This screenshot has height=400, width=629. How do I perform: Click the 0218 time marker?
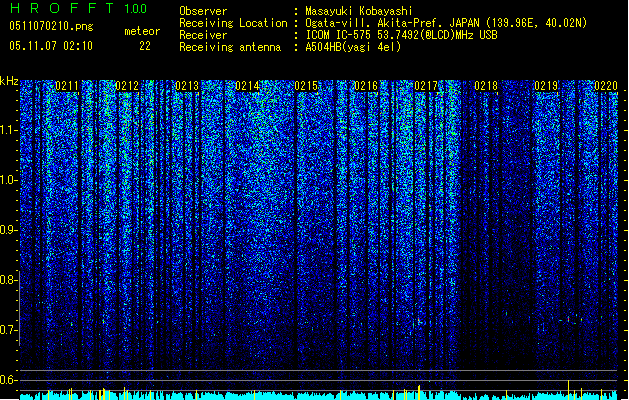click(x=486, y=86)
